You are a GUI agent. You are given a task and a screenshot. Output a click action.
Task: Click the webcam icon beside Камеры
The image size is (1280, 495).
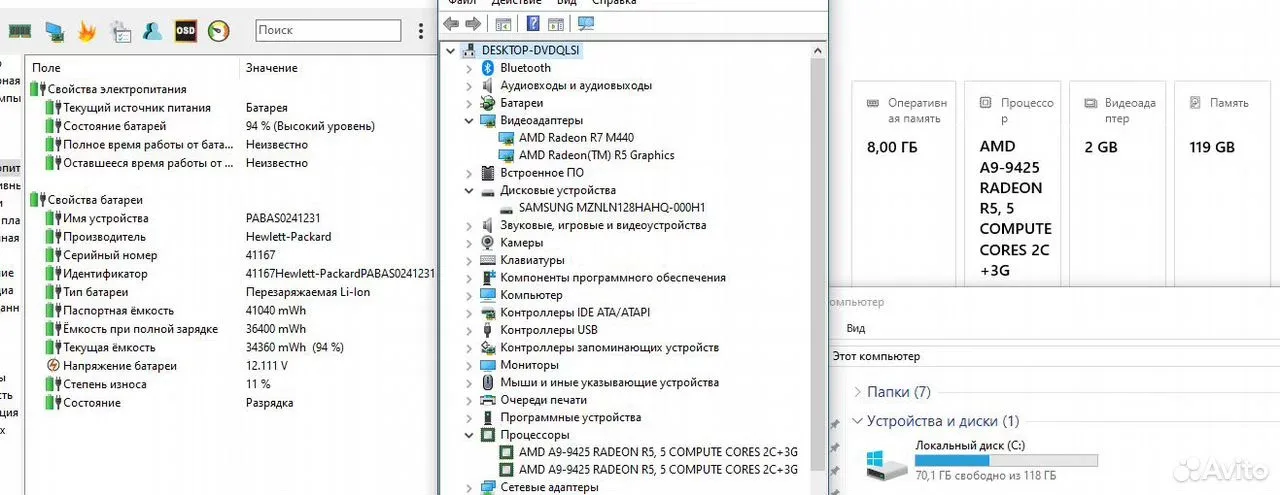pyautogui.click(x=488, y=243)
